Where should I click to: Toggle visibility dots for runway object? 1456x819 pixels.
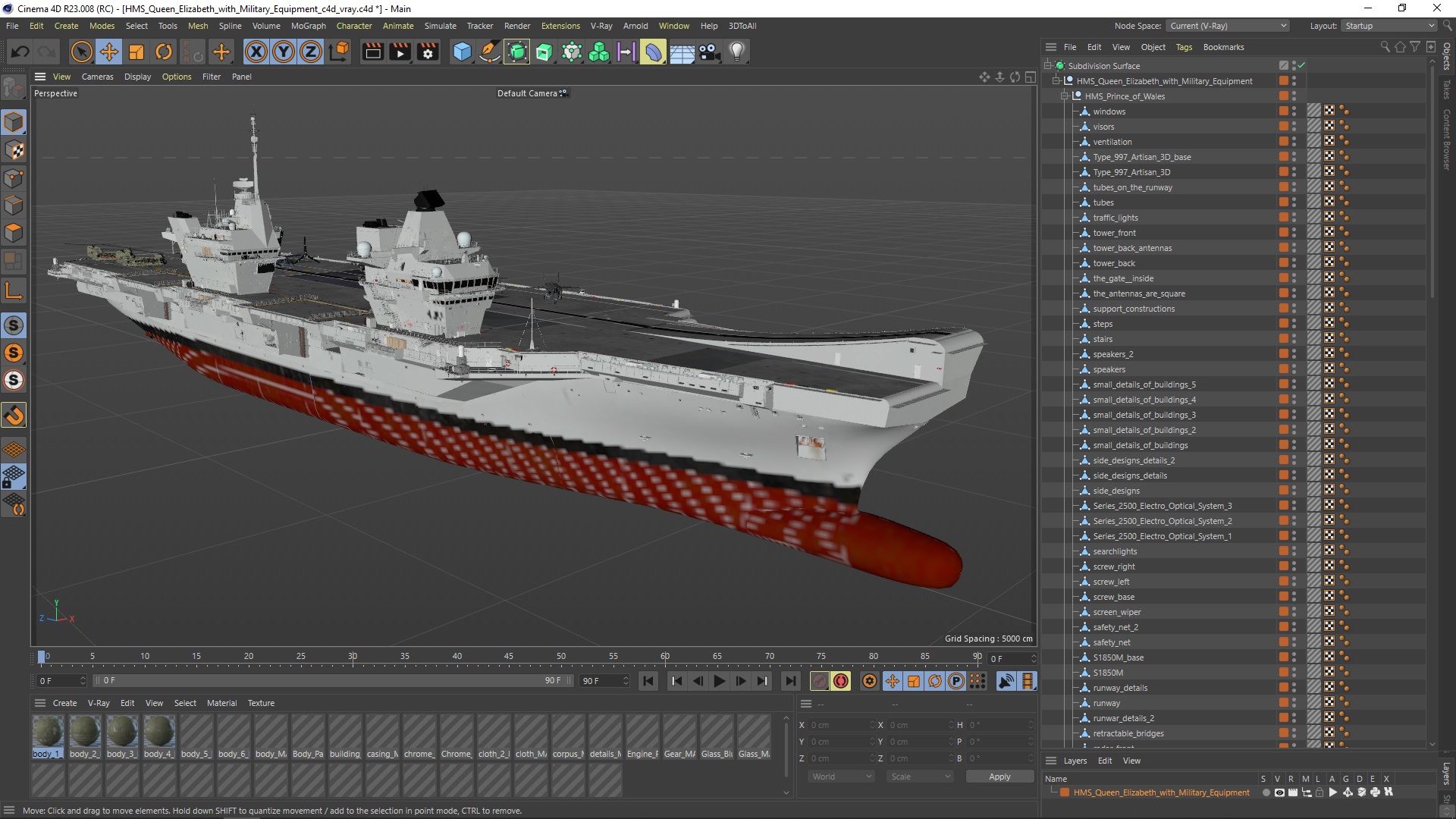[1294, 703]
